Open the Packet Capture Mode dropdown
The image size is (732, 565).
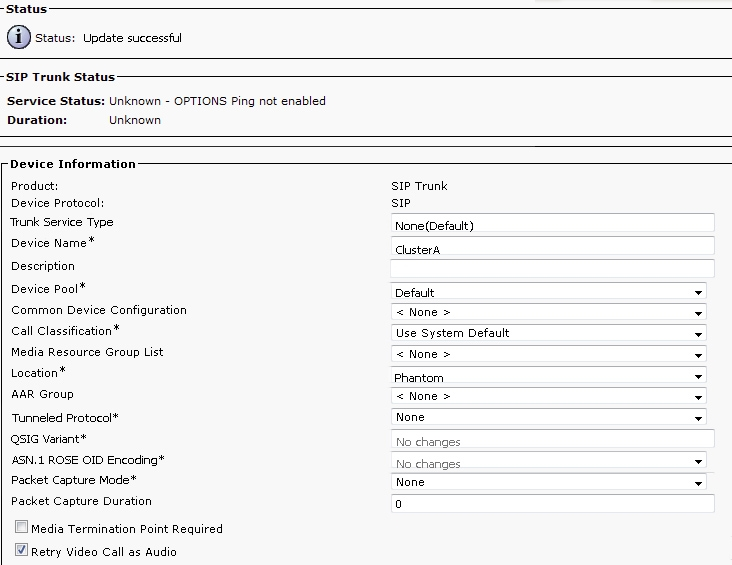[x=549, y=482]
